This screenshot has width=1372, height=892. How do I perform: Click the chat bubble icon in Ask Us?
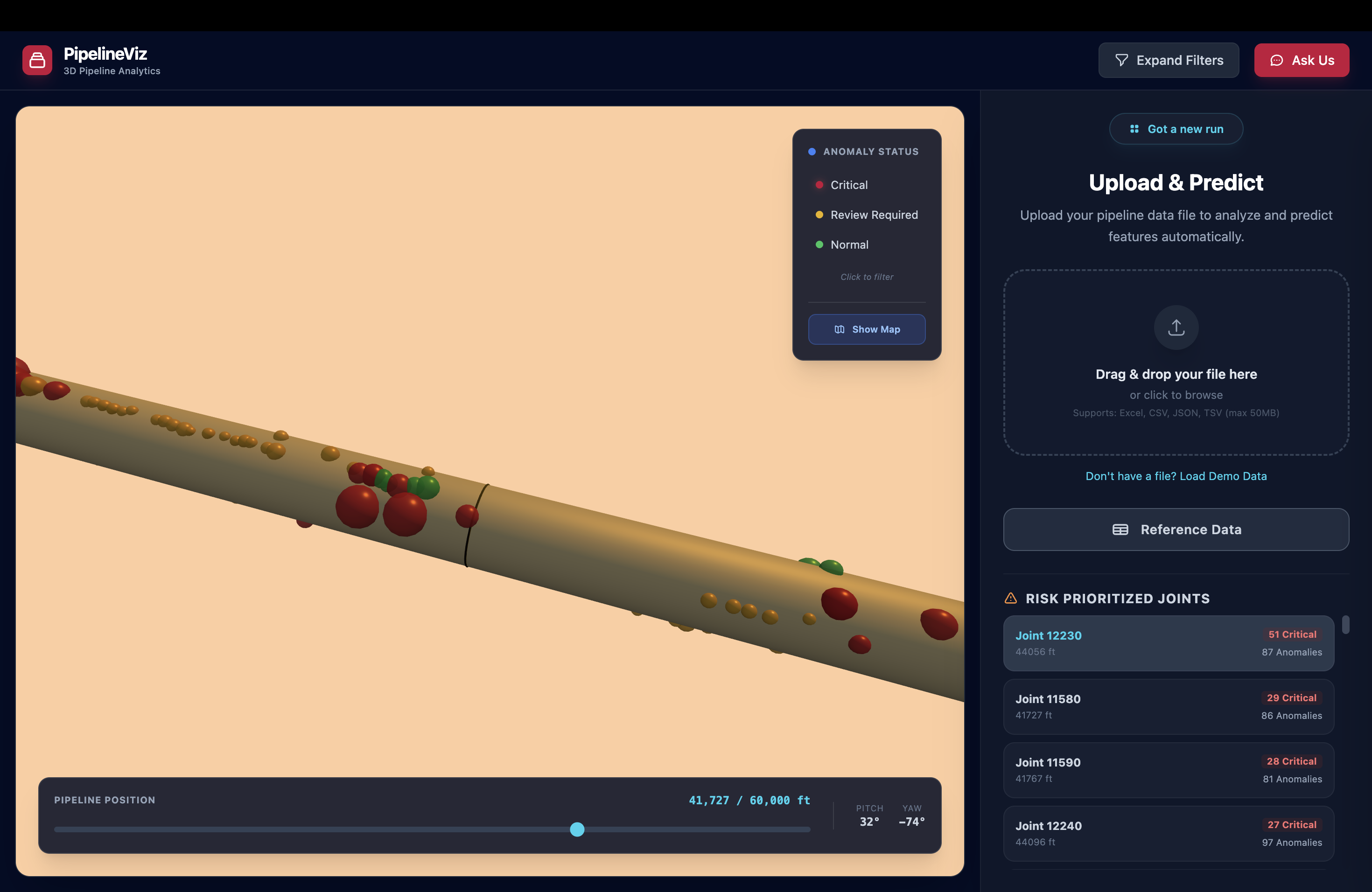click(x=1276, y=60)
